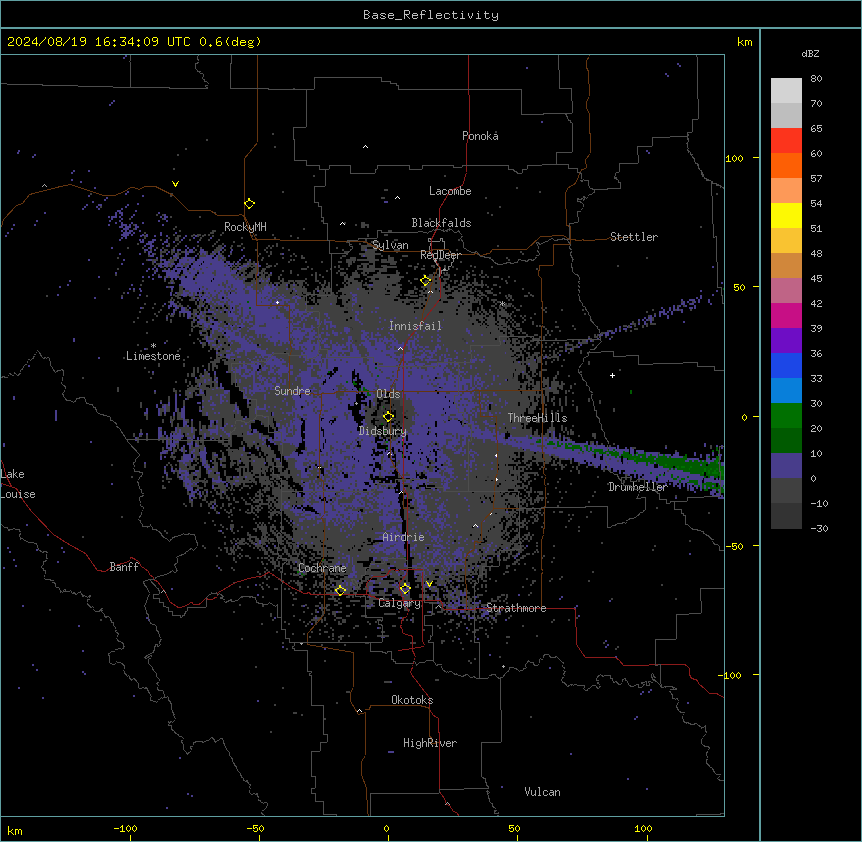Click the dBZ legend heading
Screen dimensions: 862x842
(810, 54)
